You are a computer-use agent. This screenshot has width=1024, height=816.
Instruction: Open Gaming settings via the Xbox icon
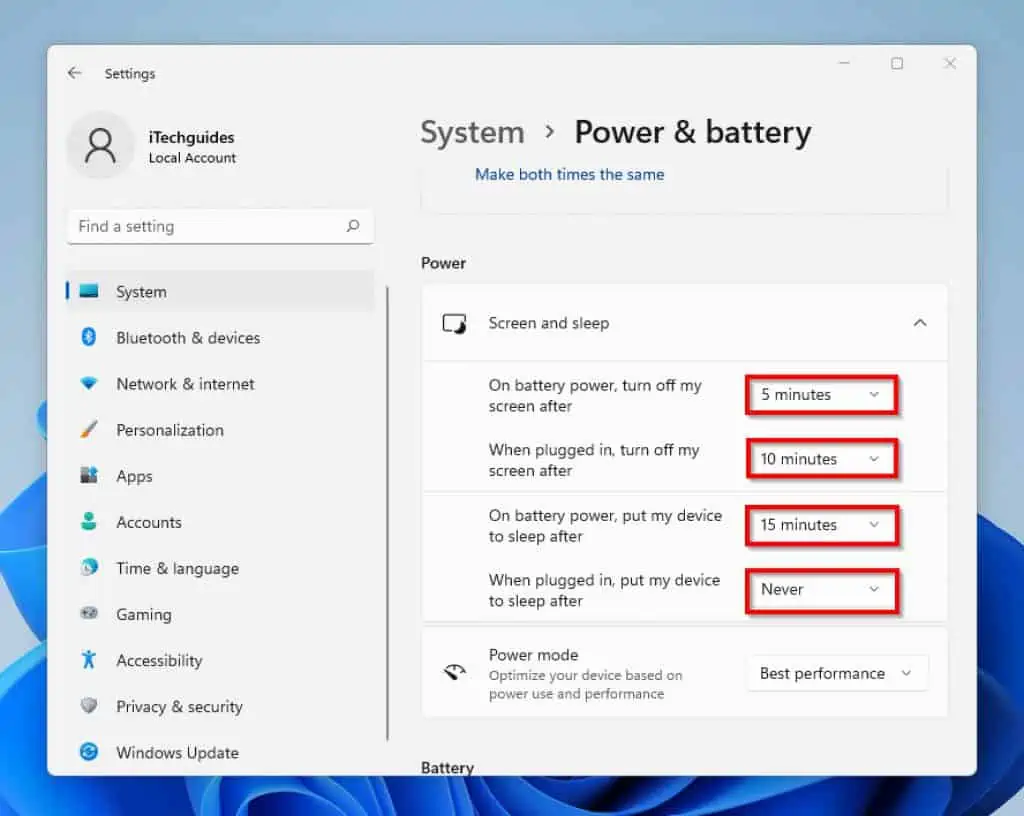point(90,613)
